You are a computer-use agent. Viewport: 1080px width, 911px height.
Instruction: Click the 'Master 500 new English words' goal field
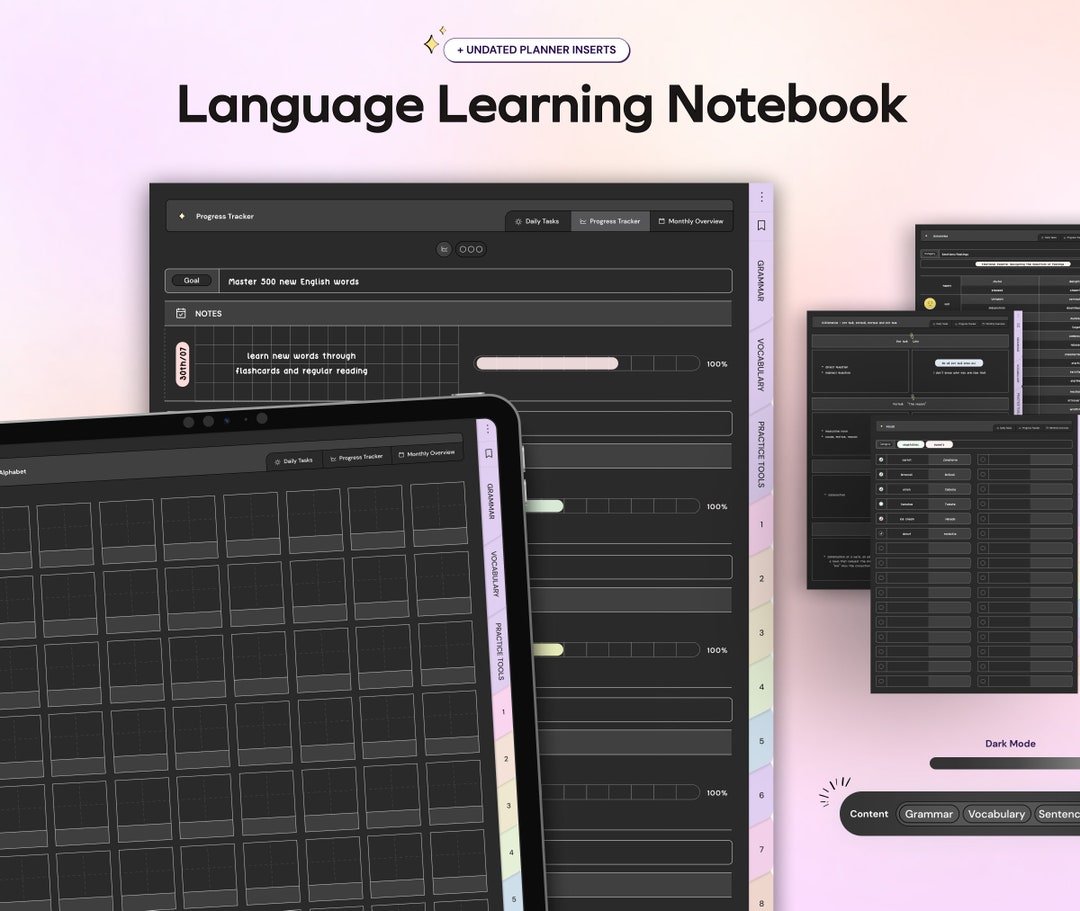coord(475,281)
